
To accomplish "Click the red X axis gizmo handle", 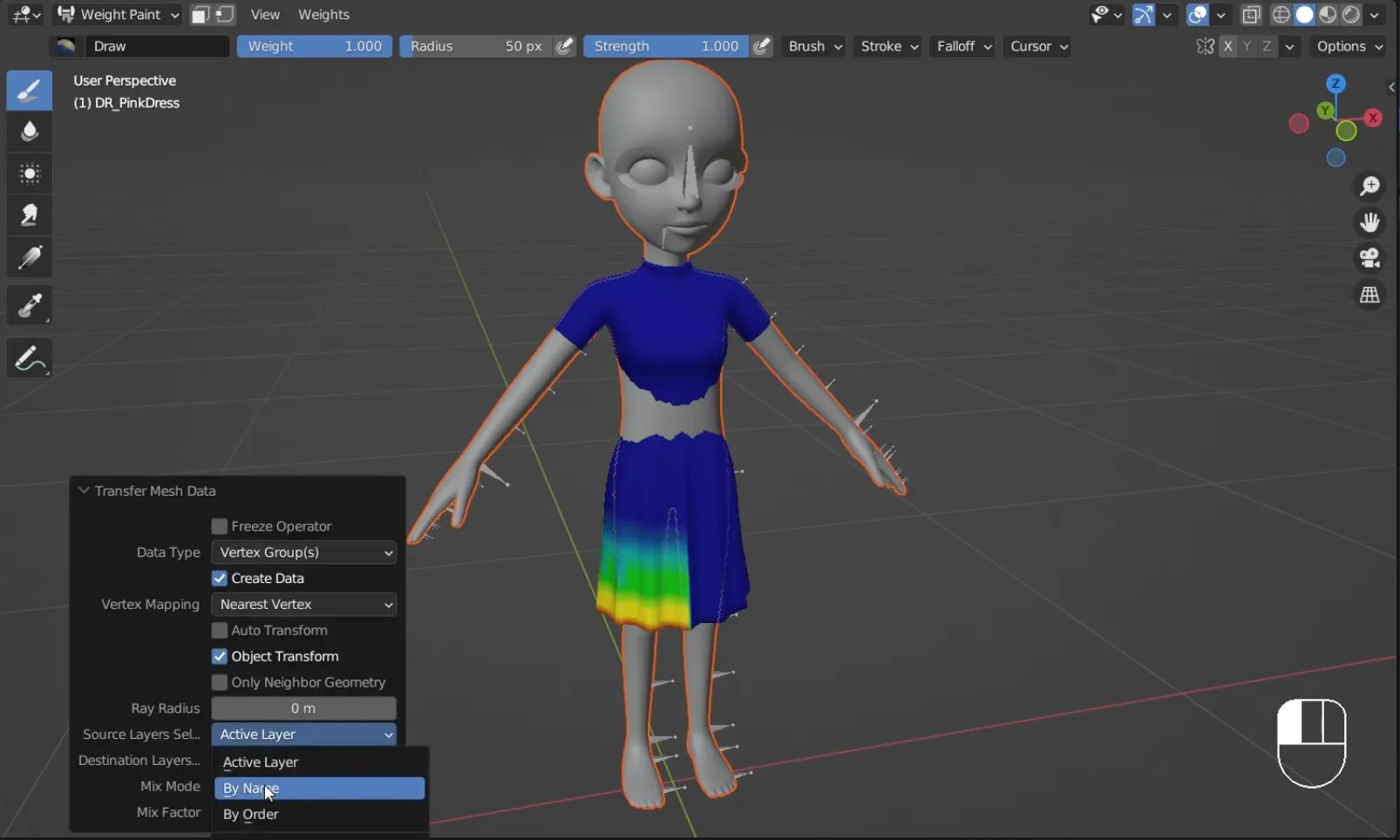I will point(1374,118).
